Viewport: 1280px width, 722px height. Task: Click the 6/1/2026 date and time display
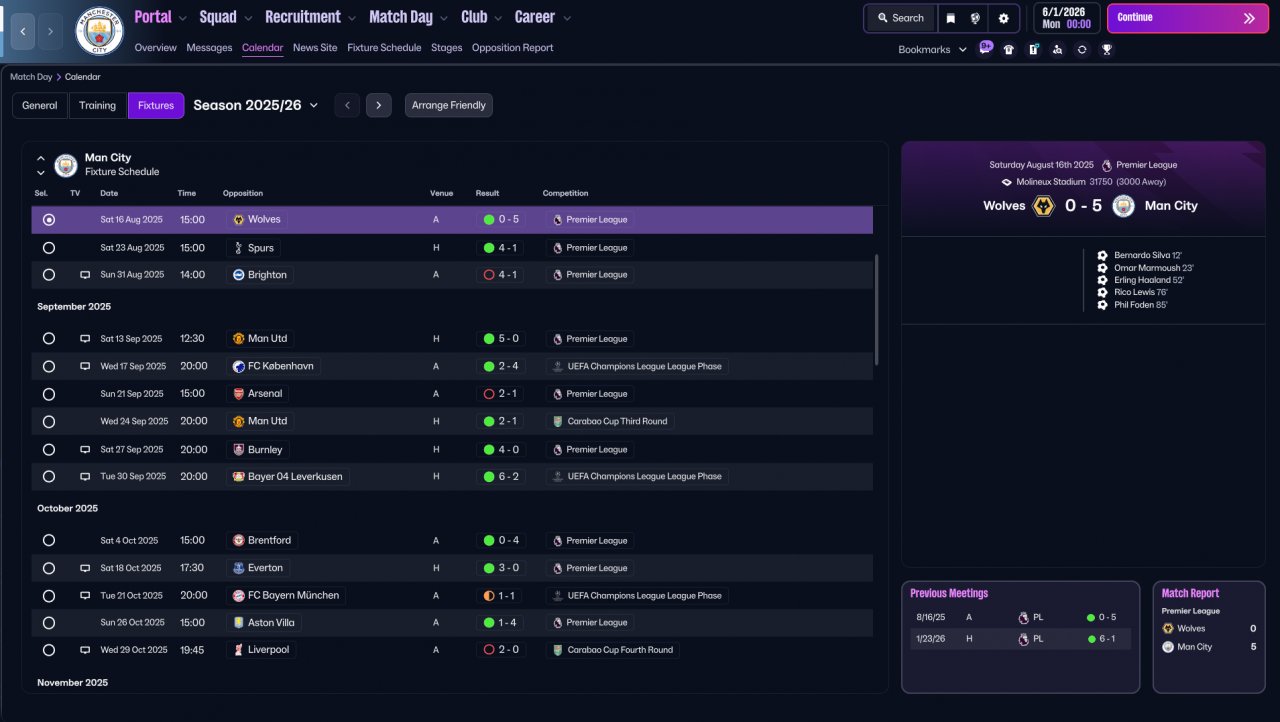[1065, 18]
